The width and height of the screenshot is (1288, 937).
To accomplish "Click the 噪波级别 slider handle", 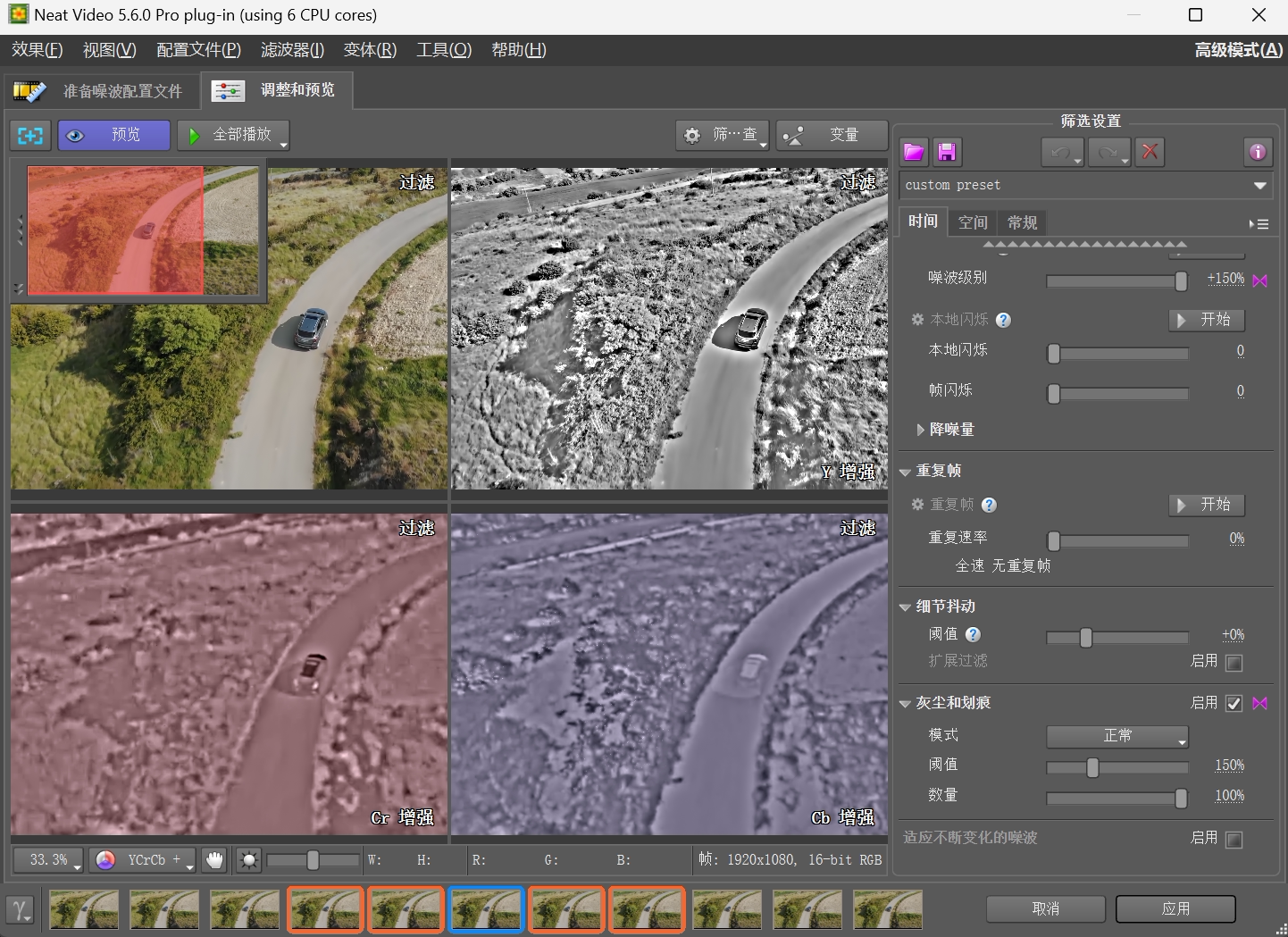I will (x=1181, y=281).
